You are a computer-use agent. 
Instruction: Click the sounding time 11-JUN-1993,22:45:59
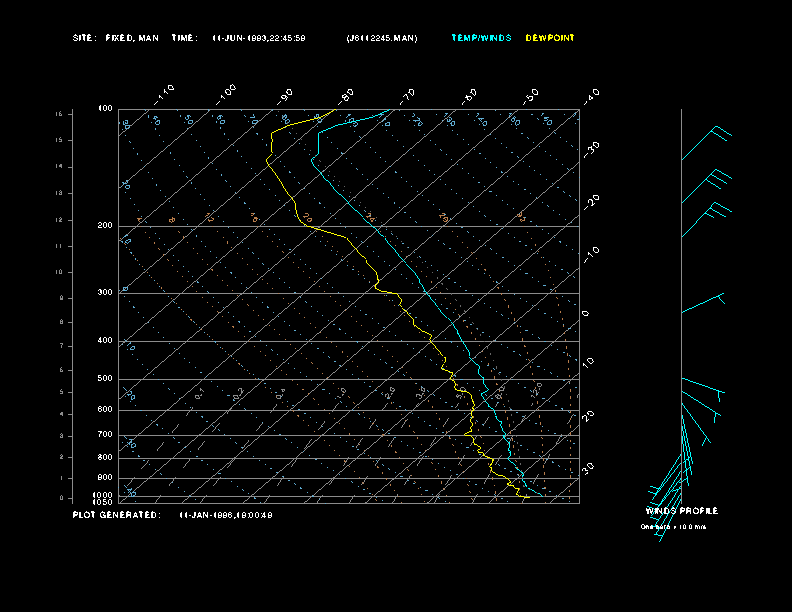(259, 38)
